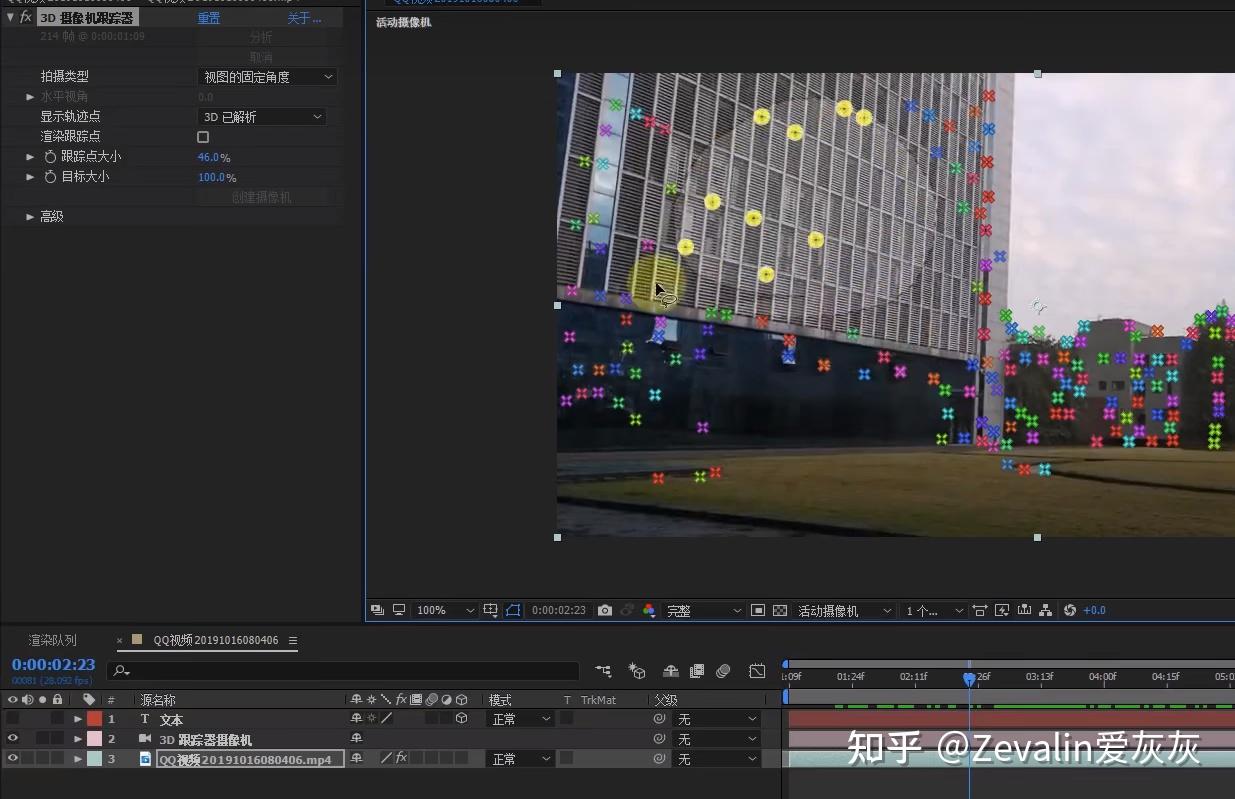This screenshot has height=799, width=1235.
Task: Toggle the transparency grid icon
Action: pos(780,610)
